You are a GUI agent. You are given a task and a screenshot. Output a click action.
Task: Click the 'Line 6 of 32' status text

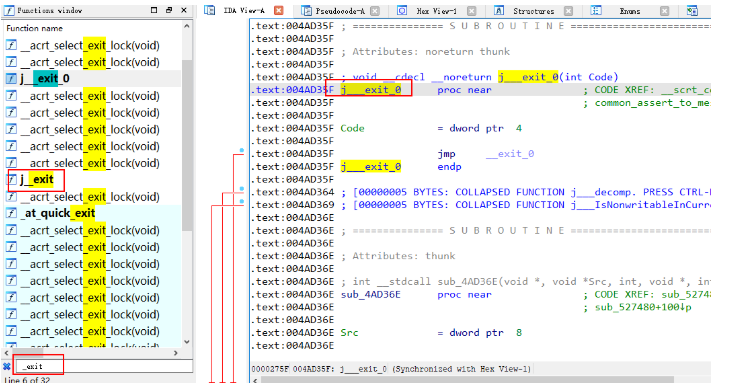coord(27,380)
